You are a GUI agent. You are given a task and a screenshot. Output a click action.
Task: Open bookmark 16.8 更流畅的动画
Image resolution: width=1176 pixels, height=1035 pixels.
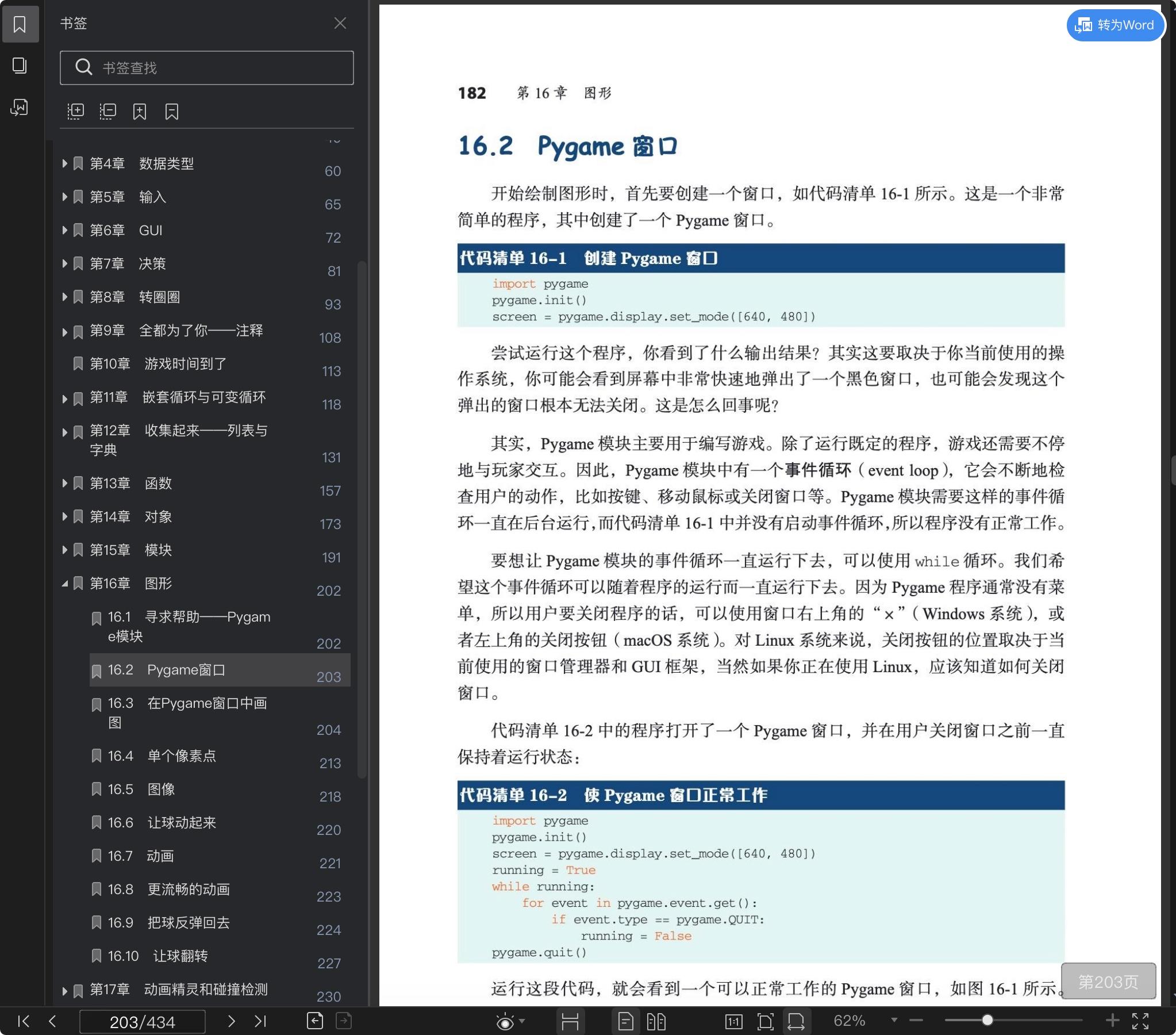[168, 890]
